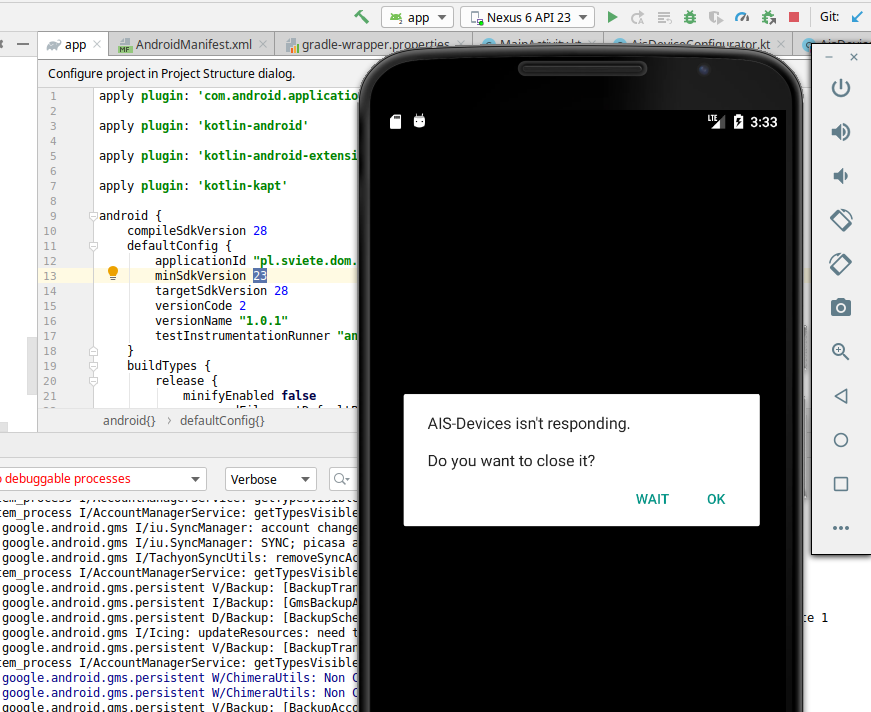Click the minifyEnabled false line
Viewport: 871px width, 712px height.
249,395
